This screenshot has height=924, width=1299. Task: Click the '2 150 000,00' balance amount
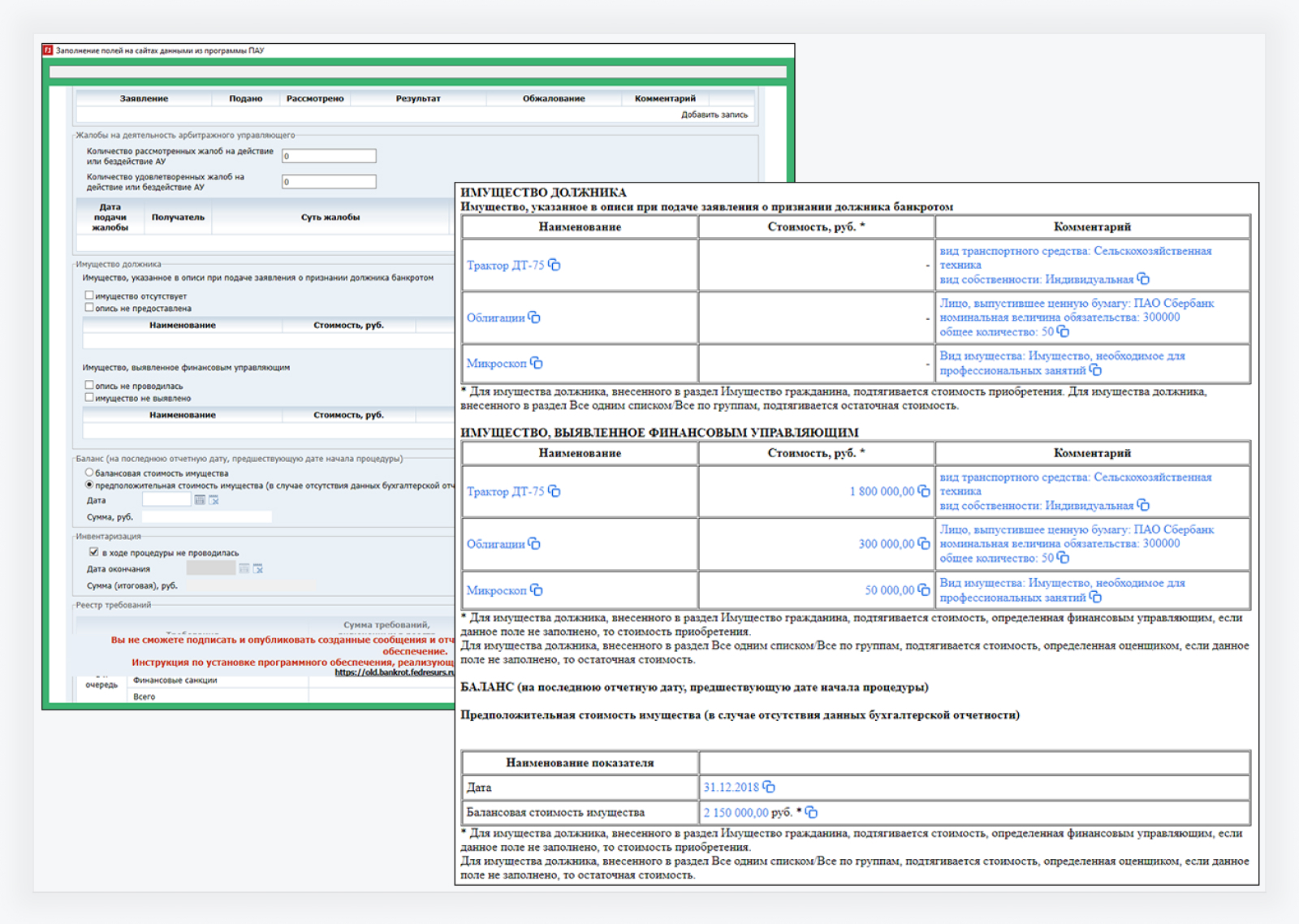tap(736, 812)
